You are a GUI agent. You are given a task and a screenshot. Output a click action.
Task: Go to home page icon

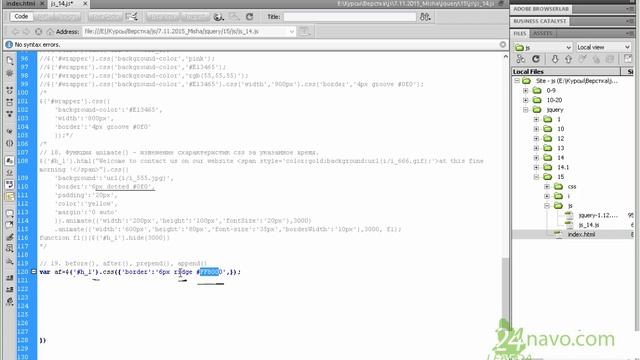coord(50,31)
